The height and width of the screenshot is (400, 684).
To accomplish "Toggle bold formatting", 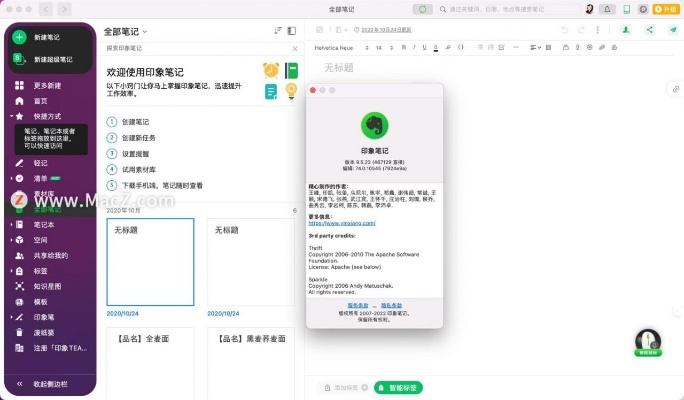I will 404,48.
